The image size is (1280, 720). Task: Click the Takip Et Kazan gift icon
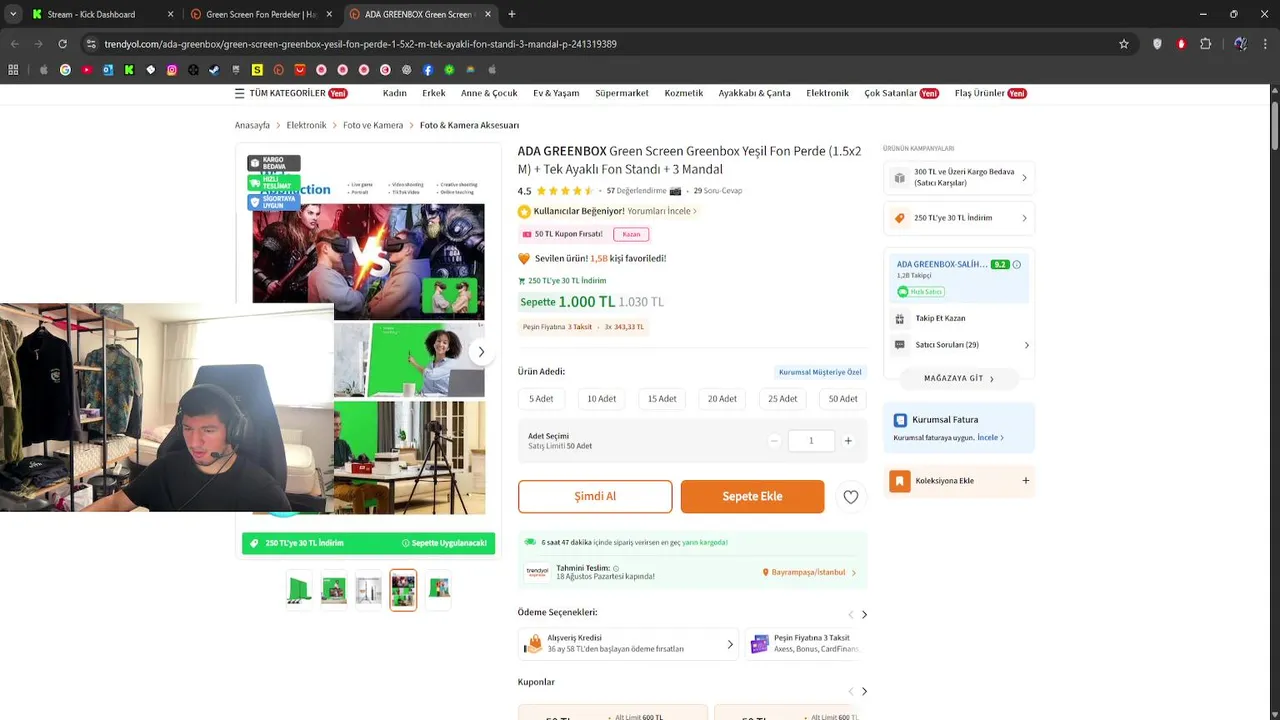[900, 318]
